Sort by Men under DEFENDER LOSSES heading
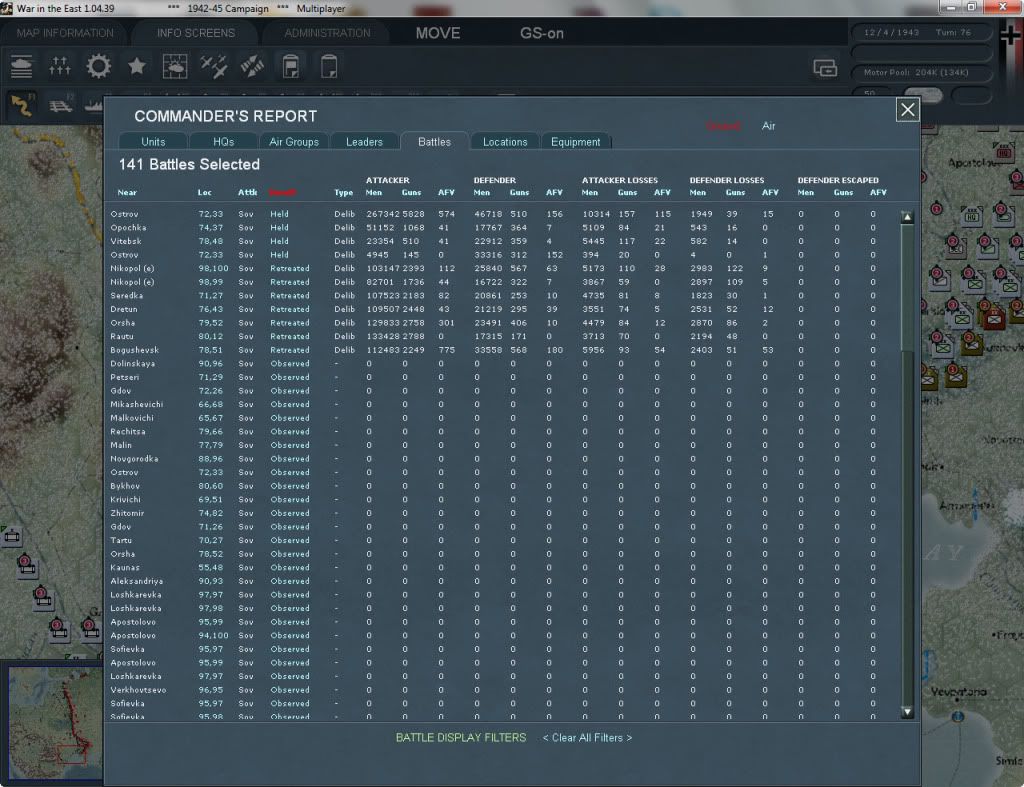 tap(697, 193)
